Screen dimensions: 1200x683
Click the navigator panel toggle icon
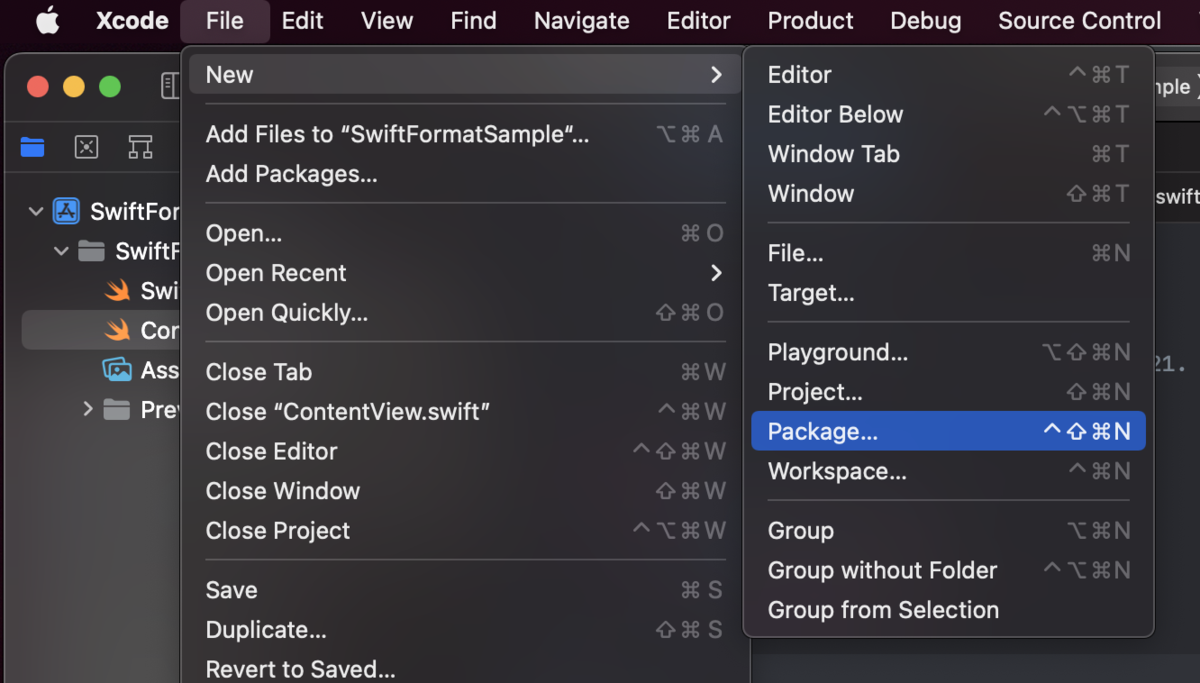click(x=170, y=86)
